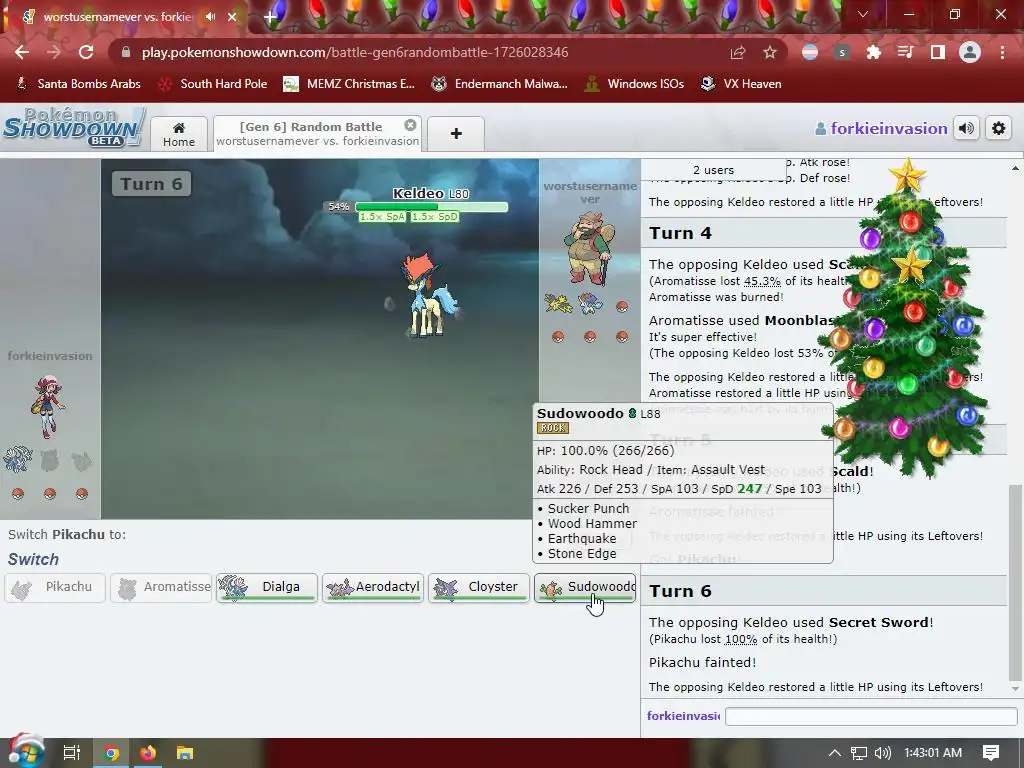Switch to Dialga
1024x768 pixels.
pos(267,587)
